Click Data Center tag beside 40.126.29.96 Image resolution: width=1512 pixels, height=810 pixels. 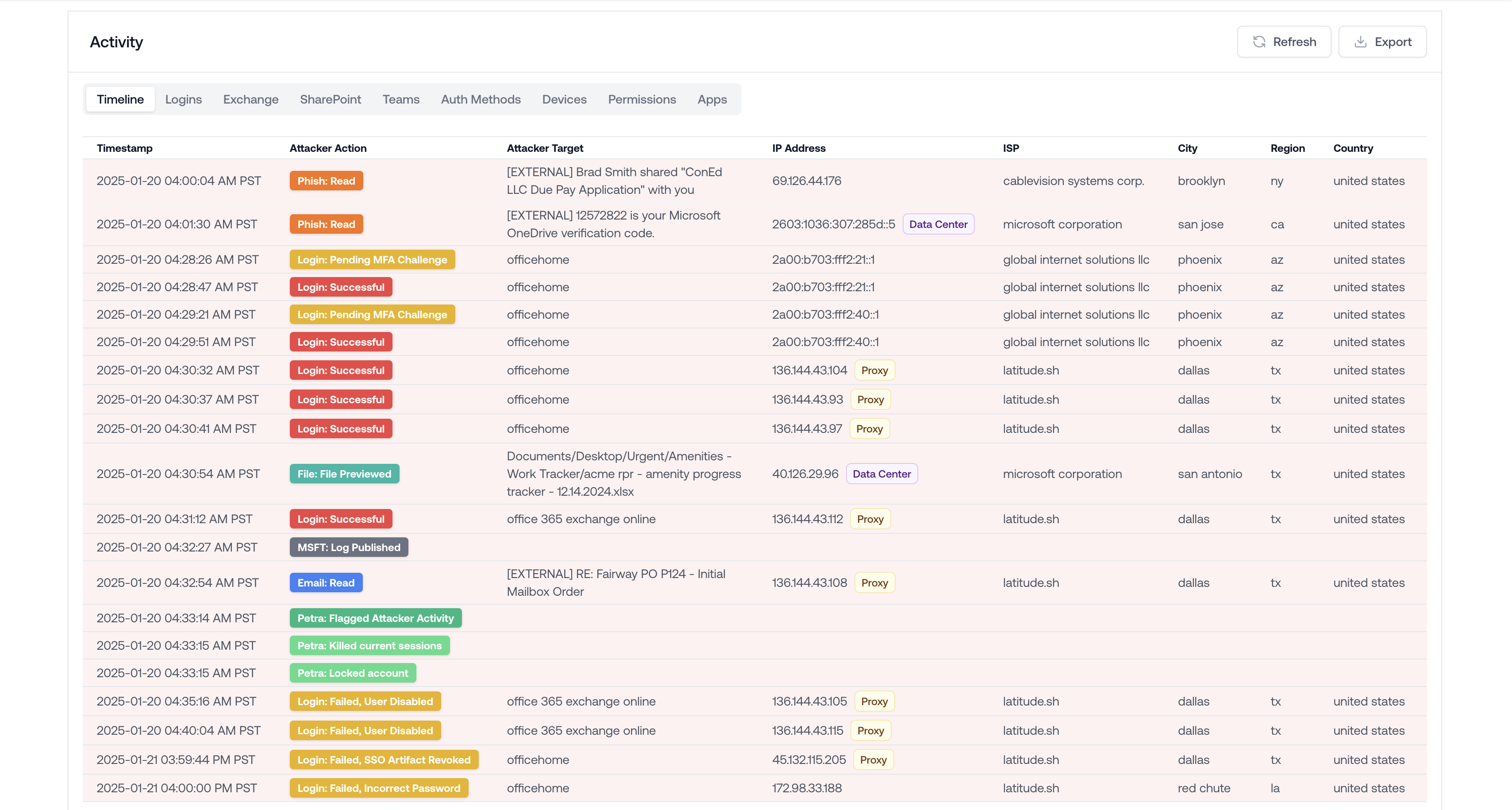881,474
